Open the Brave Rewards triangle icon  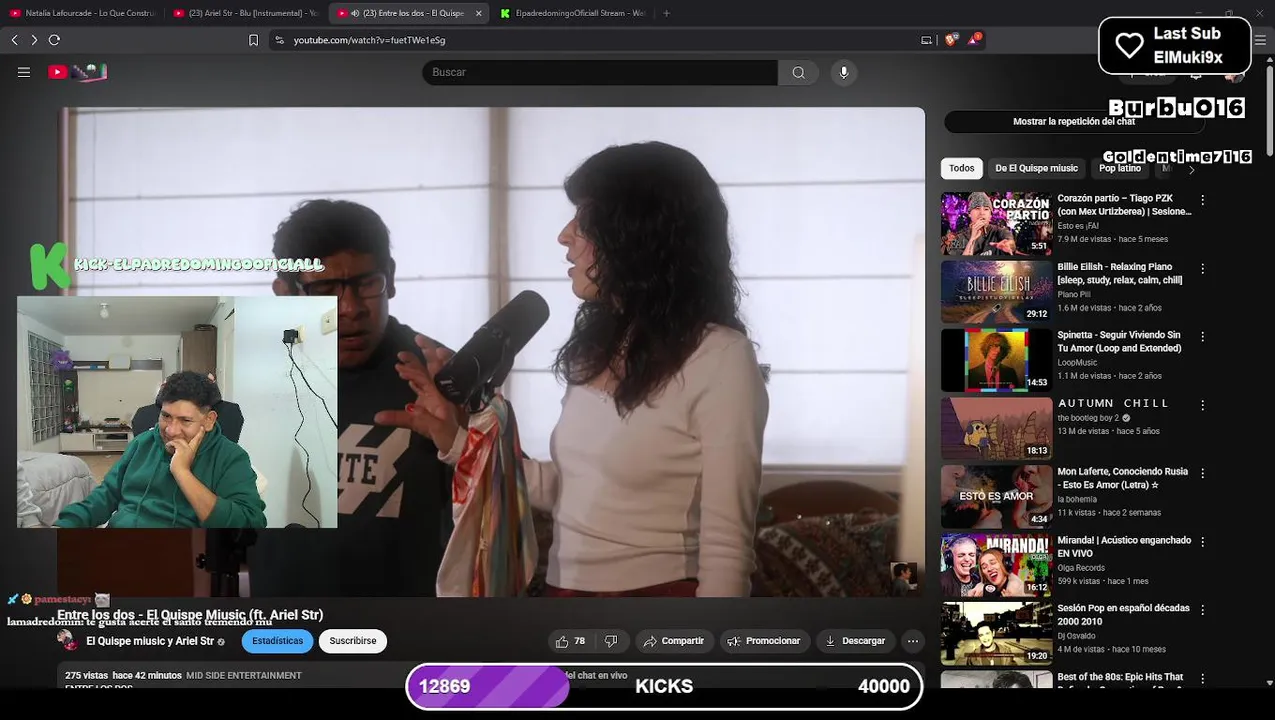(973, 40)
